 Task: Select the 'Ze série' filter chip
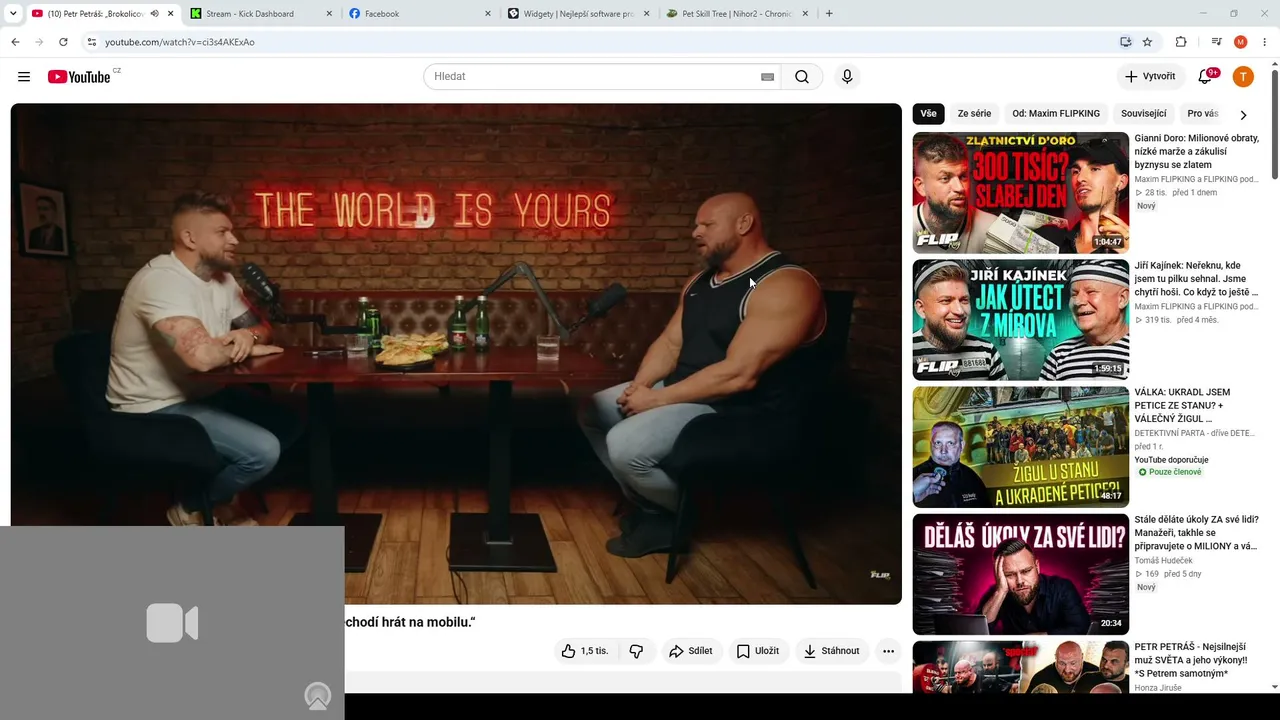[974, 114]
